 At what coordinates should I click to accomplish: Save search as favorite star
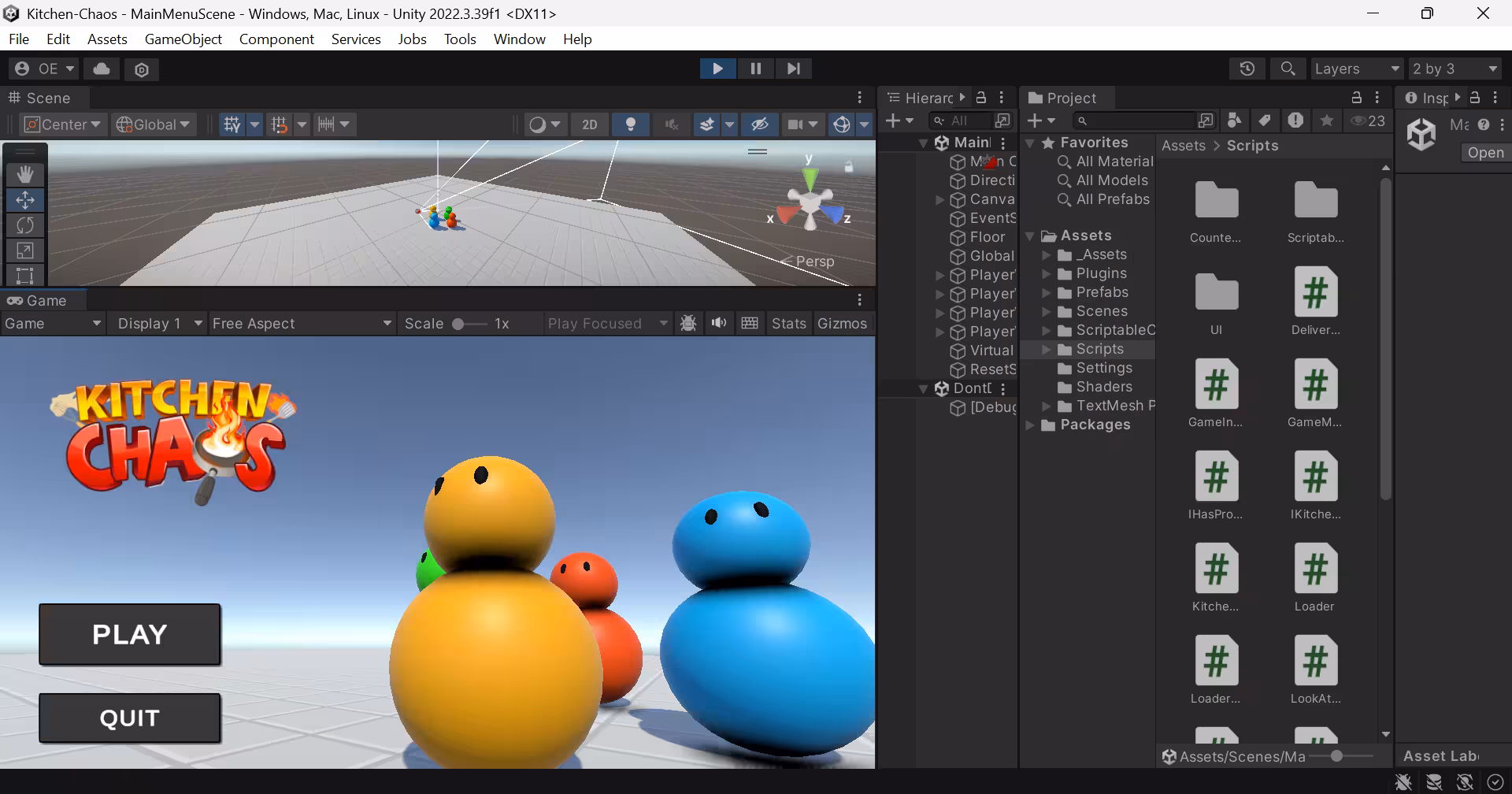coord(1327,121)
